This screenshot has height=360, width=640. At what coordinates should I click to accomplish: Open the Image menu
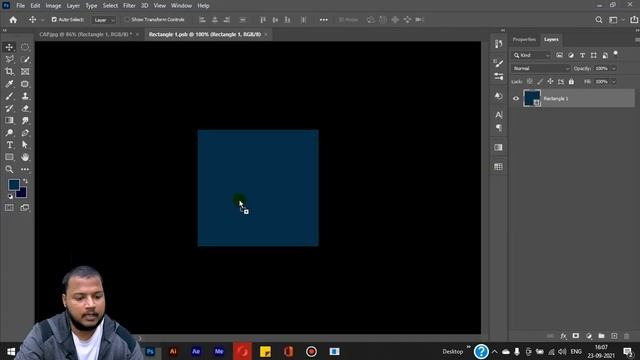tap(53, 6)
